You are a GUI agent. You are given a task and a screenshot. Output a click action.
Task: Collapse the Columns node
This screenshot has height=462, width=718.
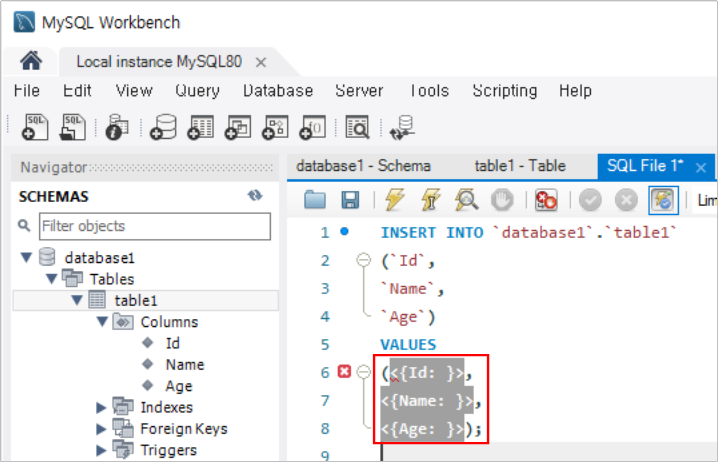click(x=103, y=321)
